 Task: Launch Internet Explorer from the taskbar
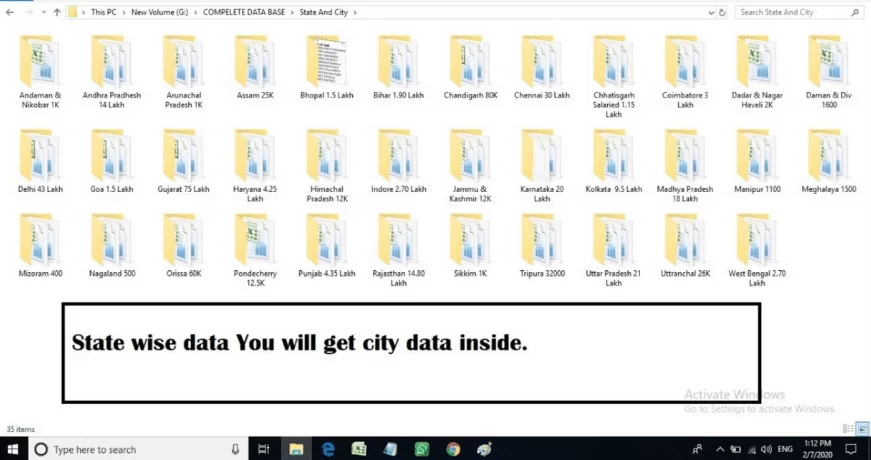328,449
